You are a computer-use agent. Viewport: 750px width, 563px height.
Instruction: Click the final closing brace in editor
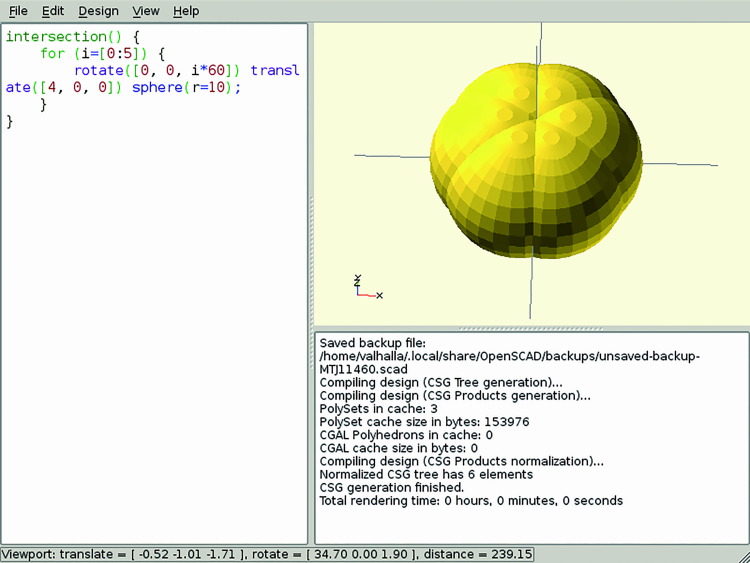10,122
